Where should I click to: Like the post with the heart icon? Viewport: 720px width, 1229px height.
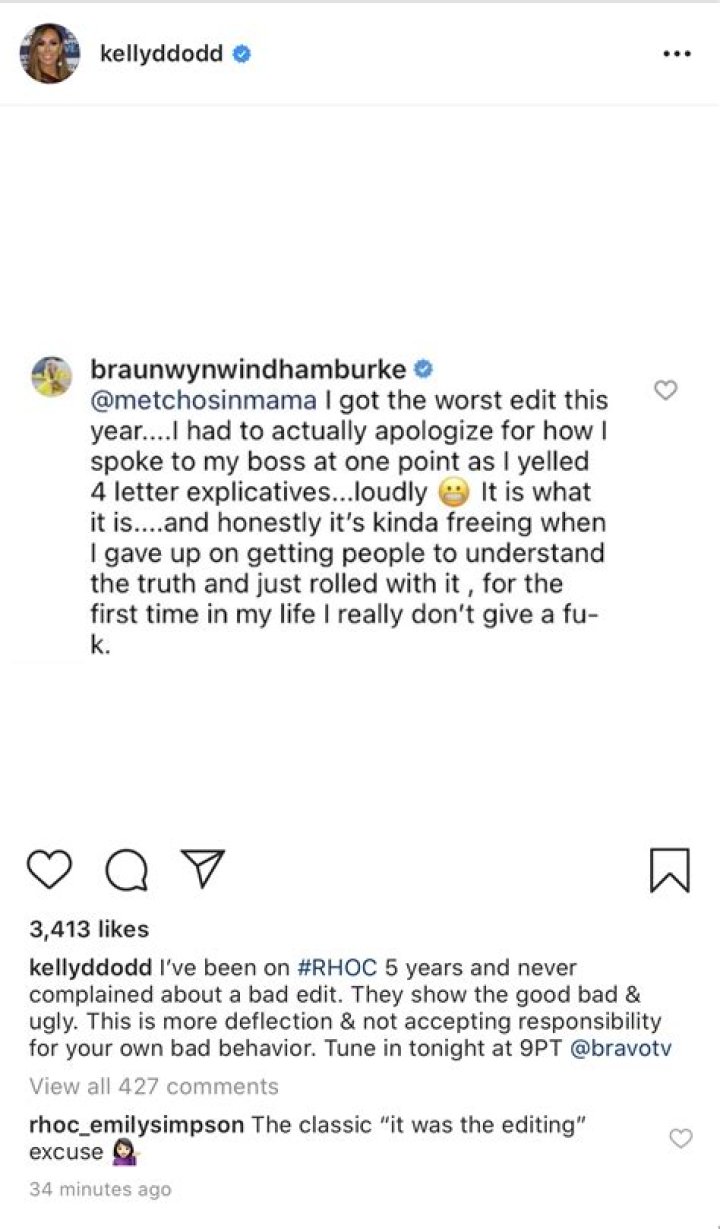(50, 869)
